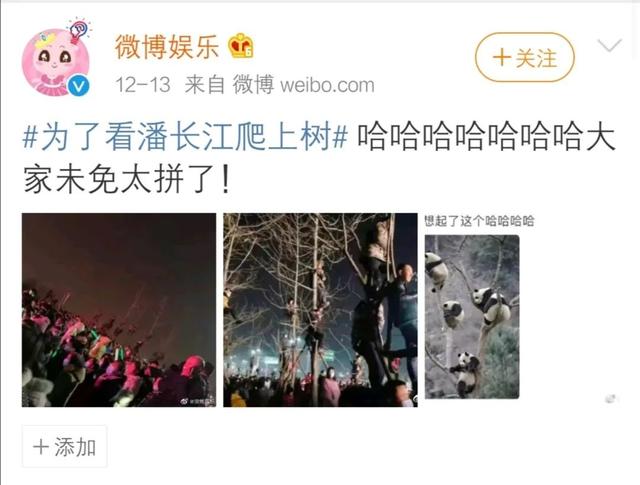This screenshot has width=640, height=485.
Task: Open the pandas in tree image
Action: tap(472, 317)
